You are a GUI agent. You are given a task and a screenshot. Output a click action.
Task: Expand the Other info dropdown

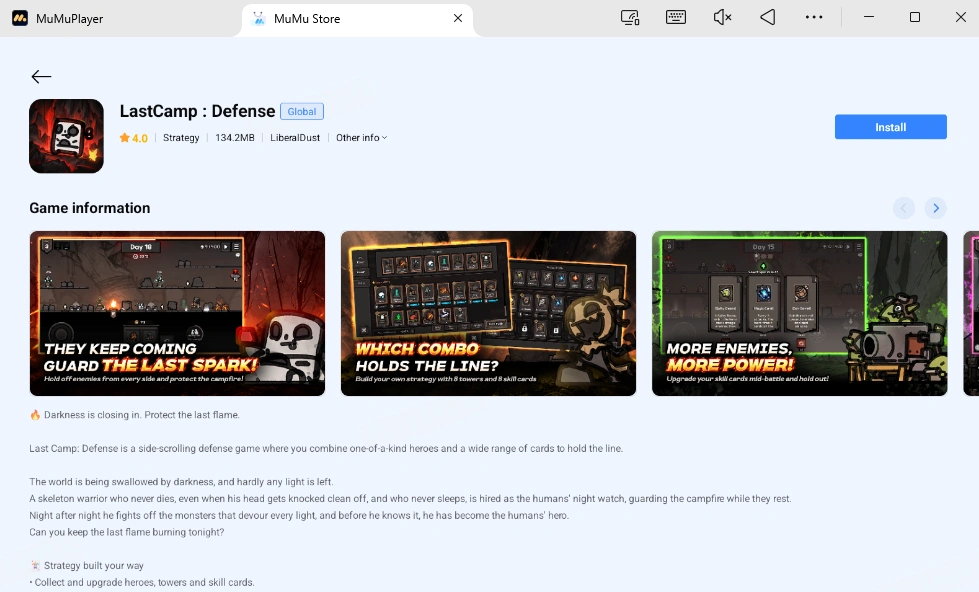coord(362,137)
